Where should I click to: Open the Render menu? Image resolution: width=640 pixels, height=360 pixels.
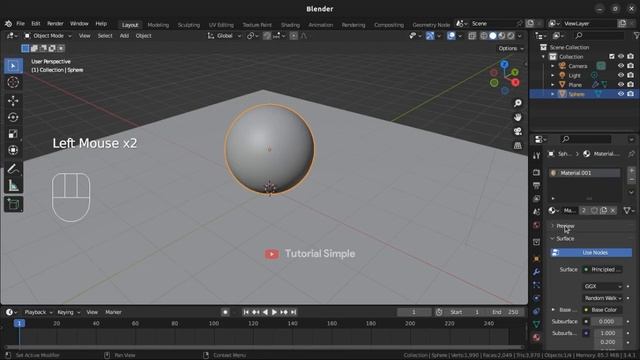[x=55, y=24]
